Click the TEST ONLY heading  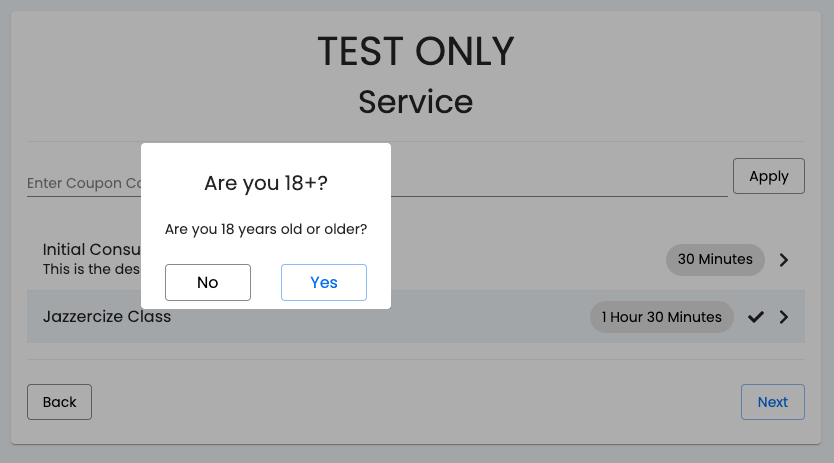point(416,52)
